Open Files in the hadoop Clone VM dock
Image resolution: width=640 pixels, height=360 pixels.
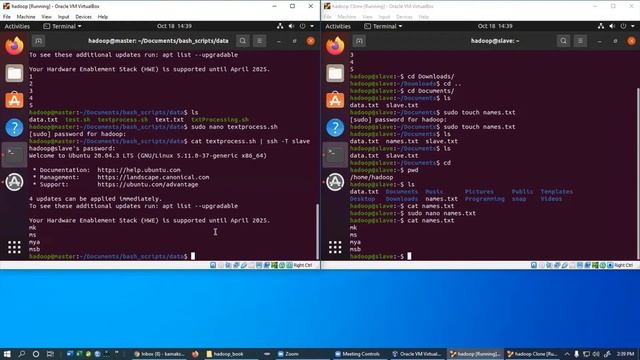335,73
